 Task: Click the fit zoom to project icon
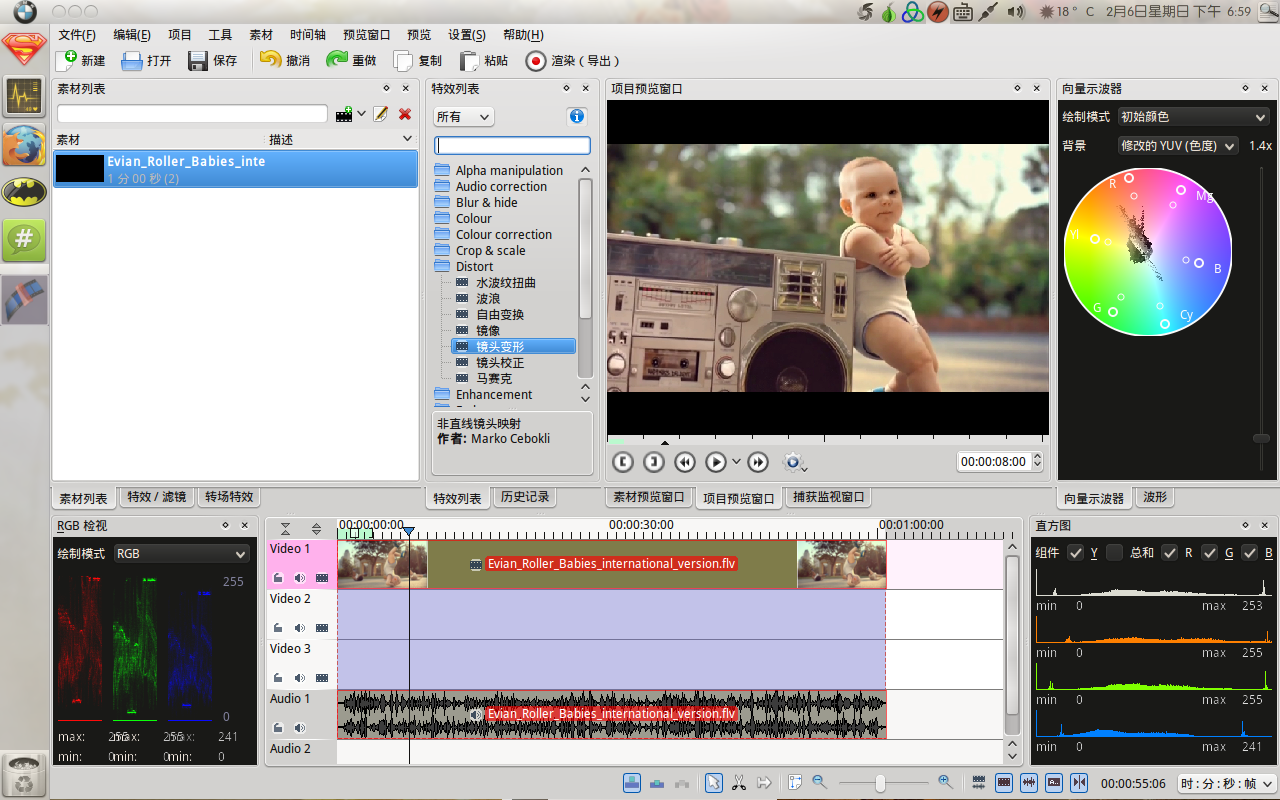tap(795, 783)
